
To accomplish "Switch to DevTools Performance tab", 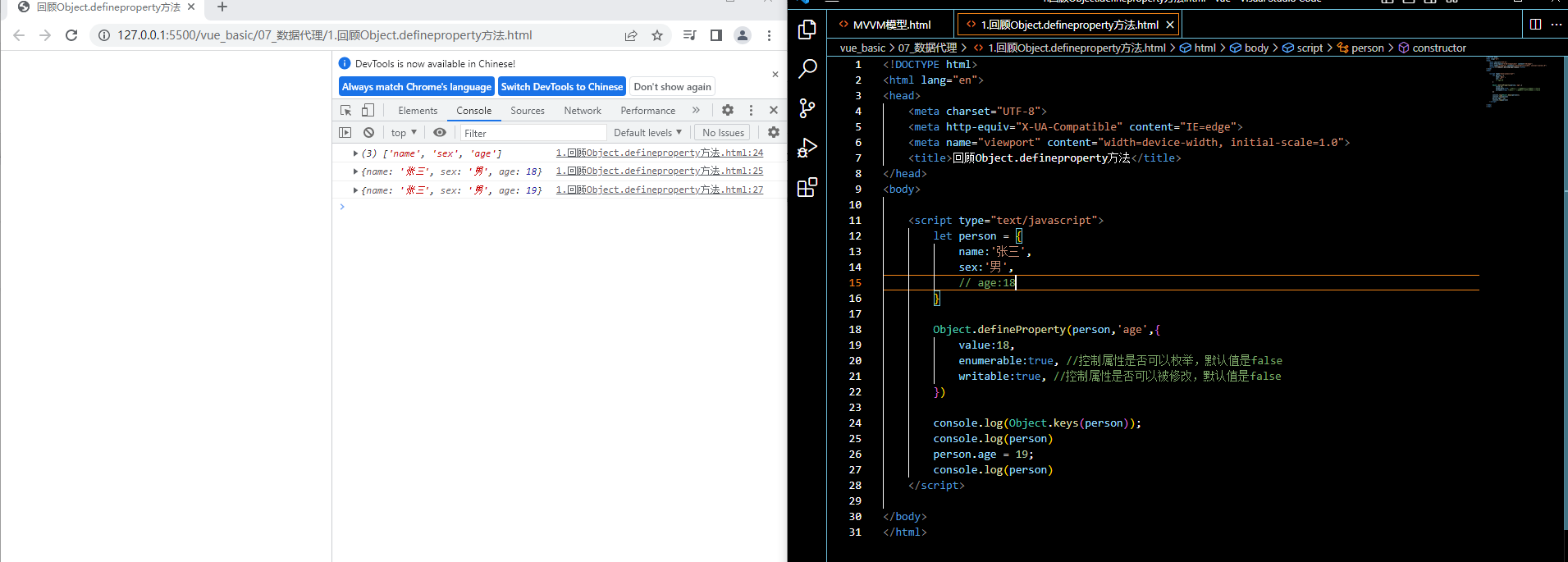I will [x=648, y=110].
